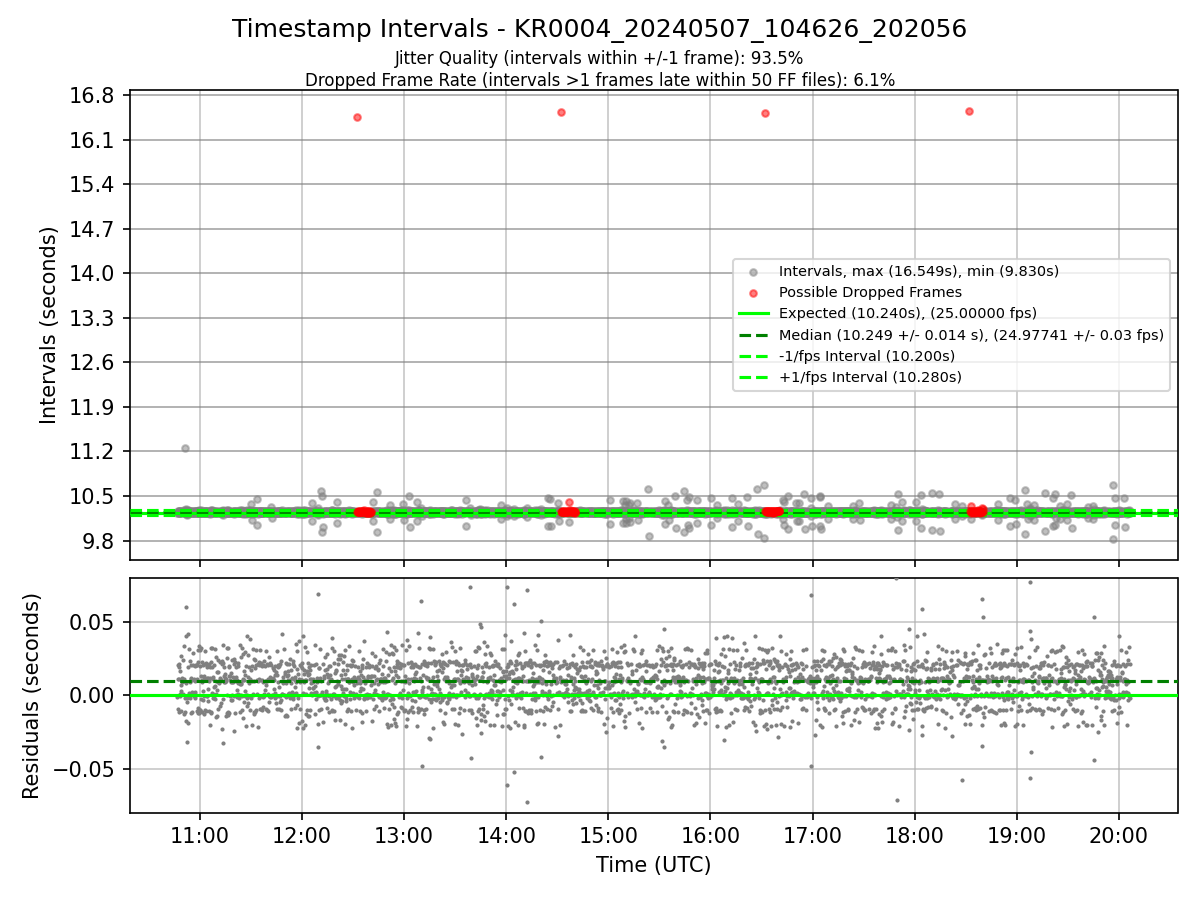Click the '18:00' time tick label
1200x900 pixels.
(914, 835)
